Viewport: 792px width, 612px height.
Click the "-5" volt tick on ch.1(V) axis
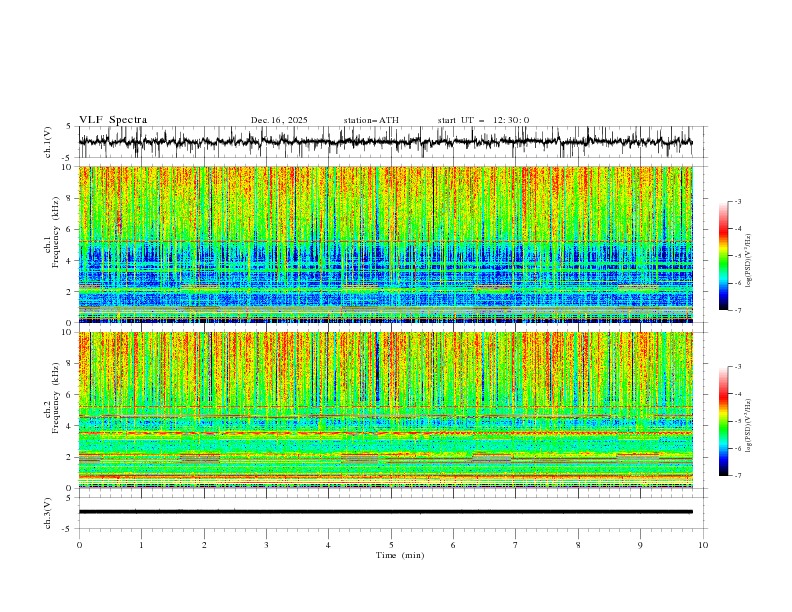(x=67, y=158)
